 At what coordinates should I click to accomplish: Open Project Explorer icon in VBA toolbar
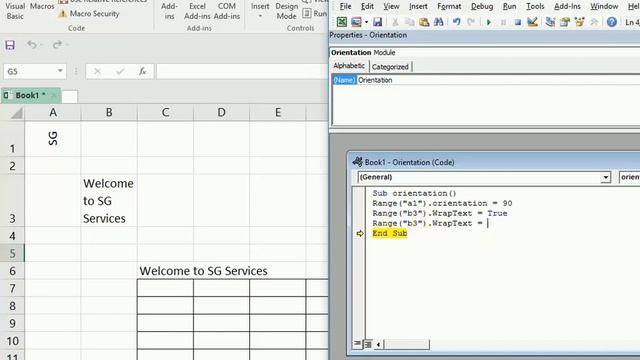tap(550, 22)
